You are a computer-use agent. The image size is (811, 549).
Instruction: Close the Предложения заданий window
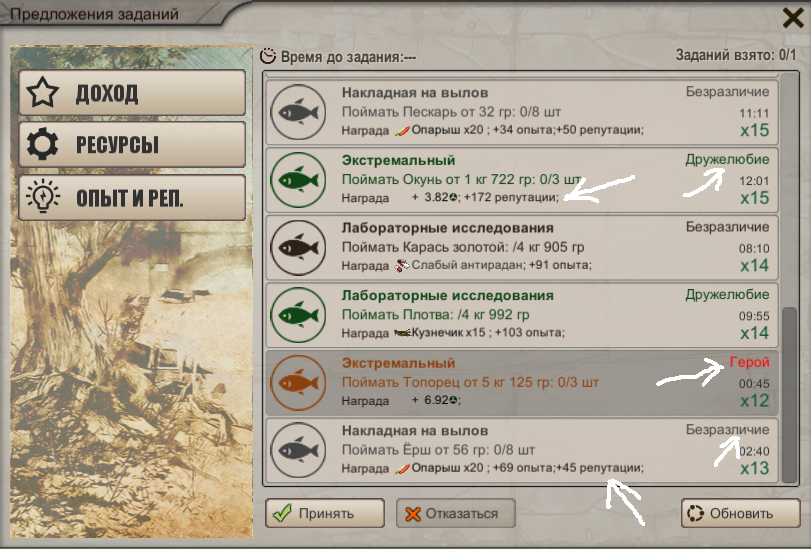coord(793,18)
